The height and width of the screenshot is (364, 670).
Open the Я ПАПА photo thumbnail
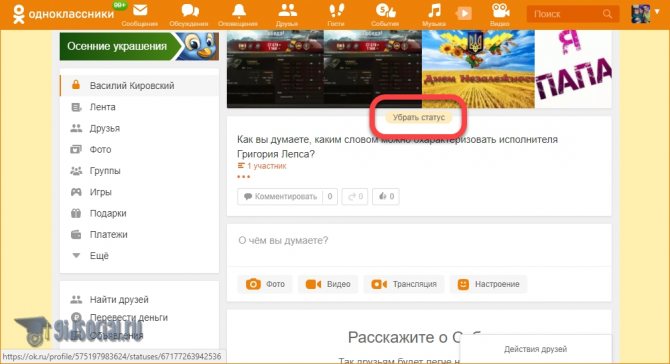(x=573, y=68)
